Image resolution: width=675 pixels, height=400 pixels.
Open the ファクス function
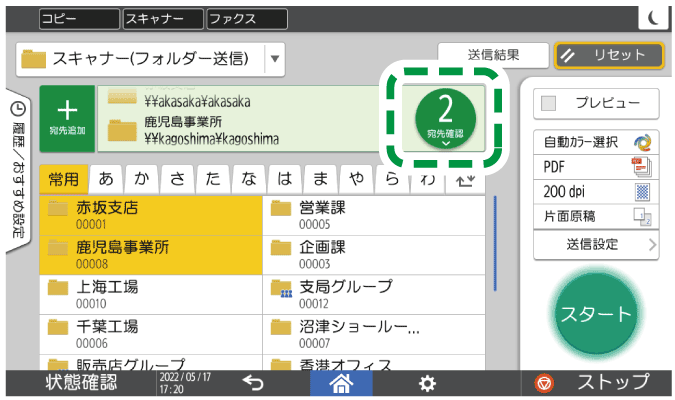[247, 19]
